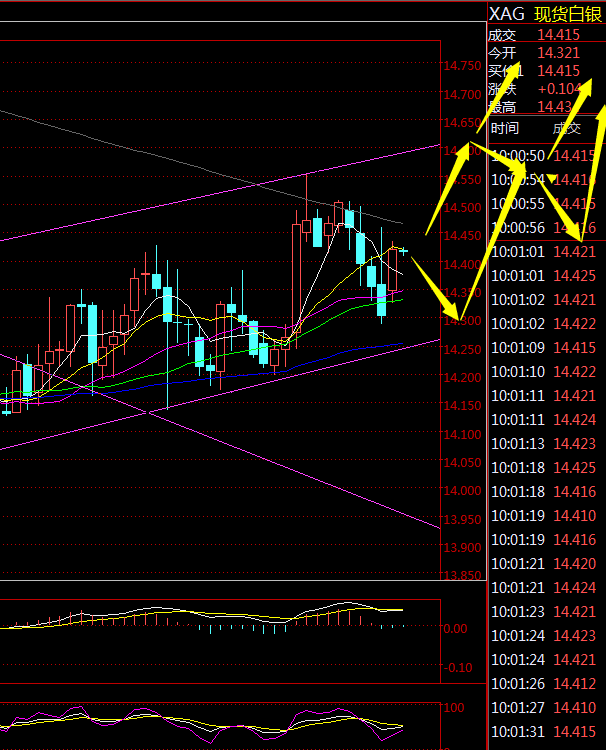The height and width of the screenshot is (750, 606).
Task: Click the 10:01:24 tick priced 14.421
Action: (543, 660)
